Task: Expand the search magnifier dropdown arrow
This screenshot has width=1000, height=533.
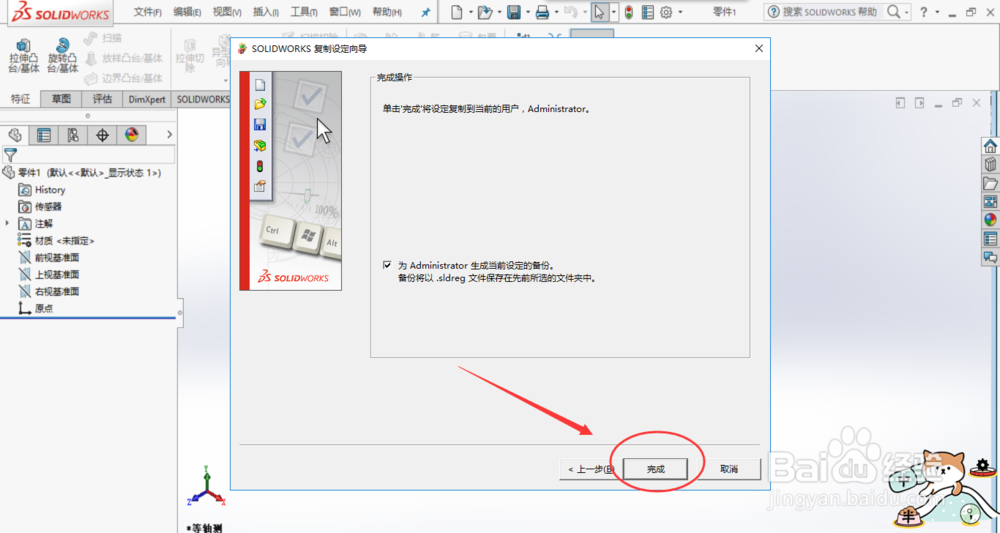Action: click(x=906, y=12)
